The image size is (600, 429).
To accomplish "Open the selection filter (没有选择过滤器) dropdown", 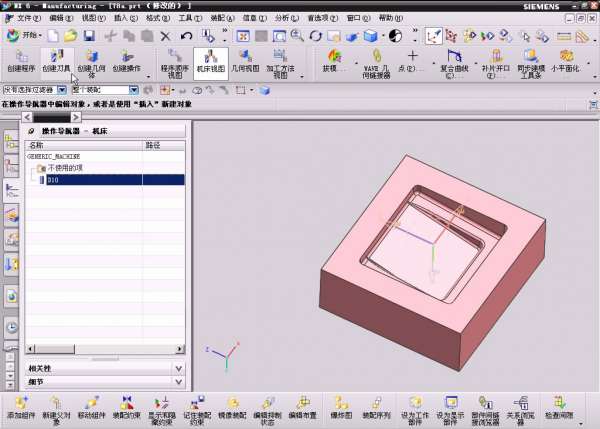I will (x=62, y=90).
